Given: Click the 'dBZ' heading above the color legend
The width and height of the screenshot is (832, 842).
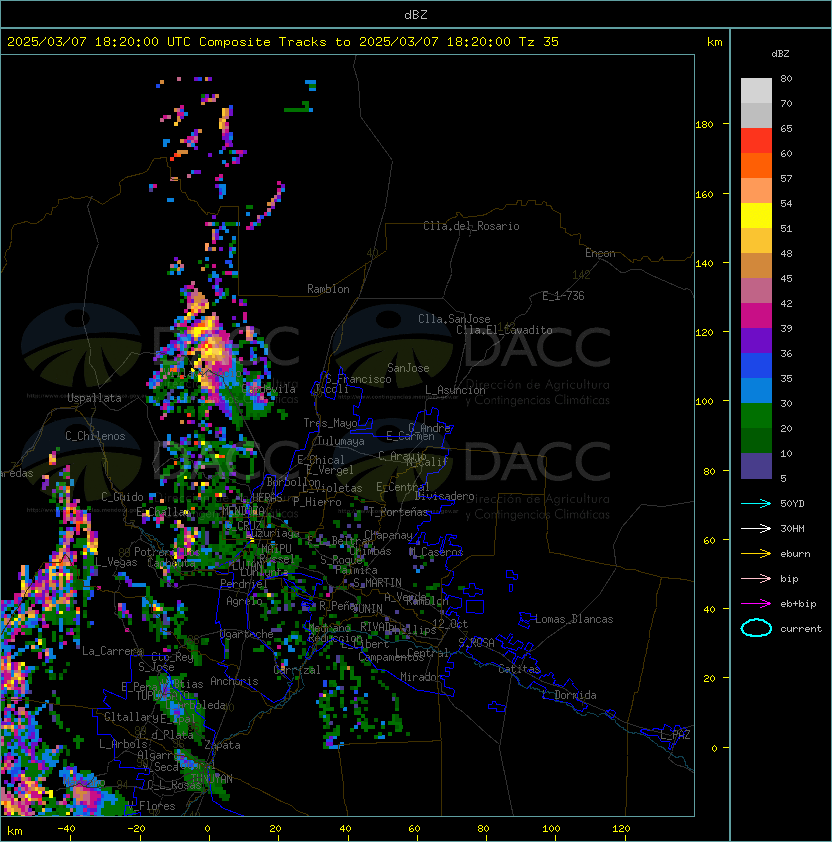Looking at the screenshot, I should (x=780, y=54).
